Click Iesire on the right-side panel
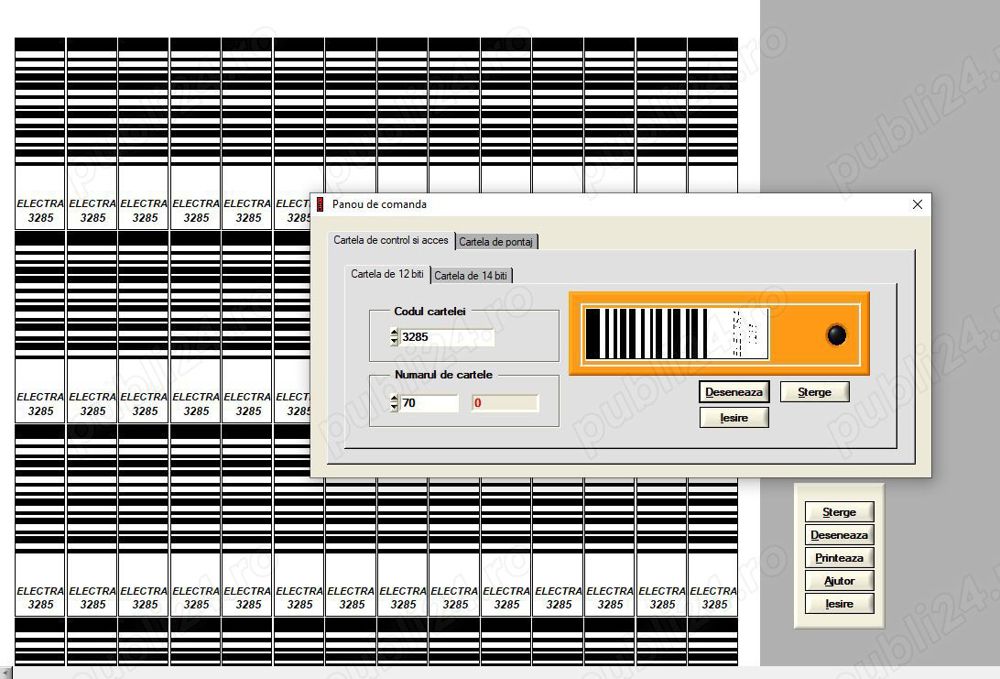Screen dimensions: 1000x679 click(x=839, y=603)
